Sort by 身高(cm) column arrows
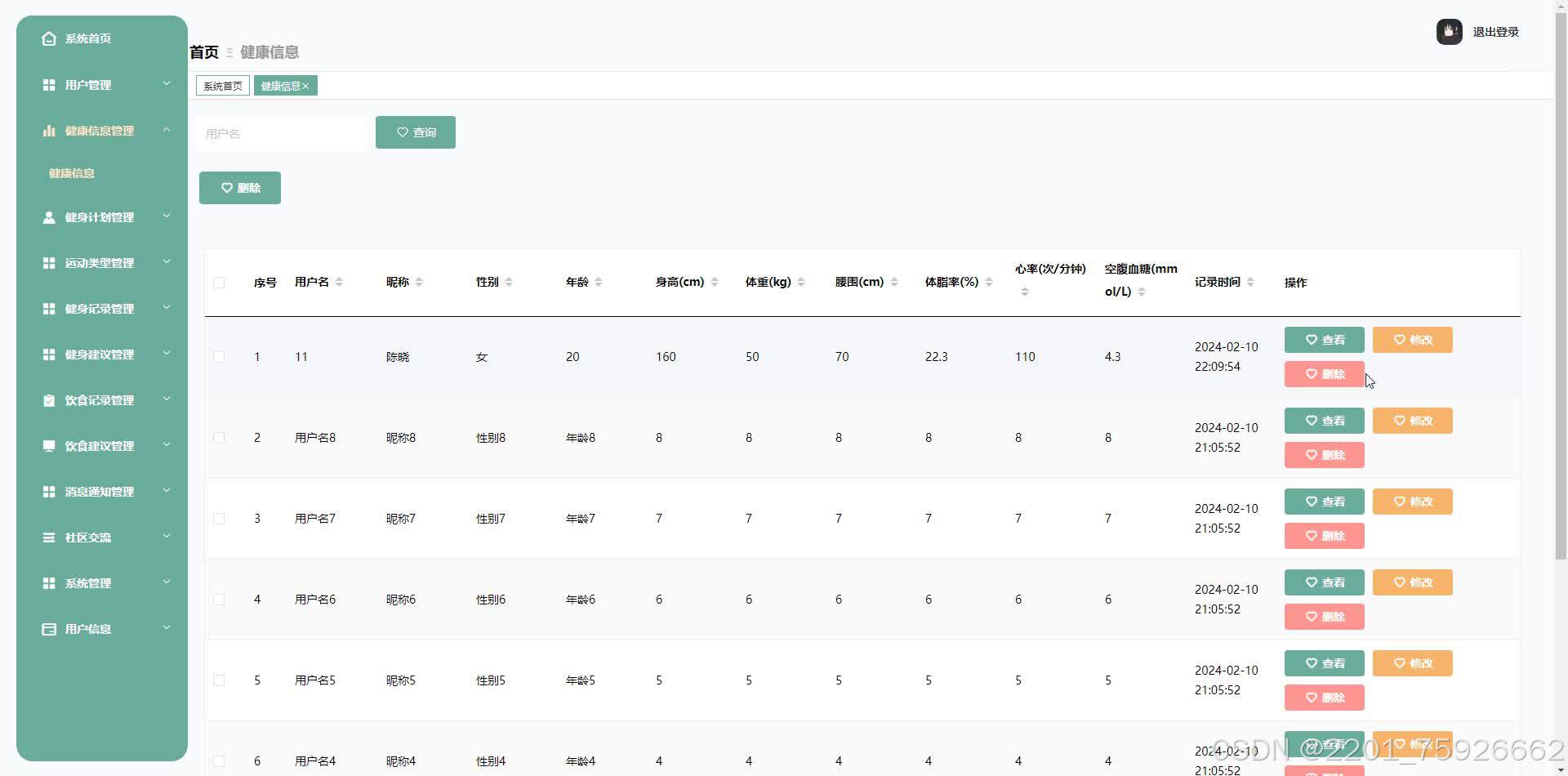Viewport: 1568px width, 776px height. [x=715, y=282]
